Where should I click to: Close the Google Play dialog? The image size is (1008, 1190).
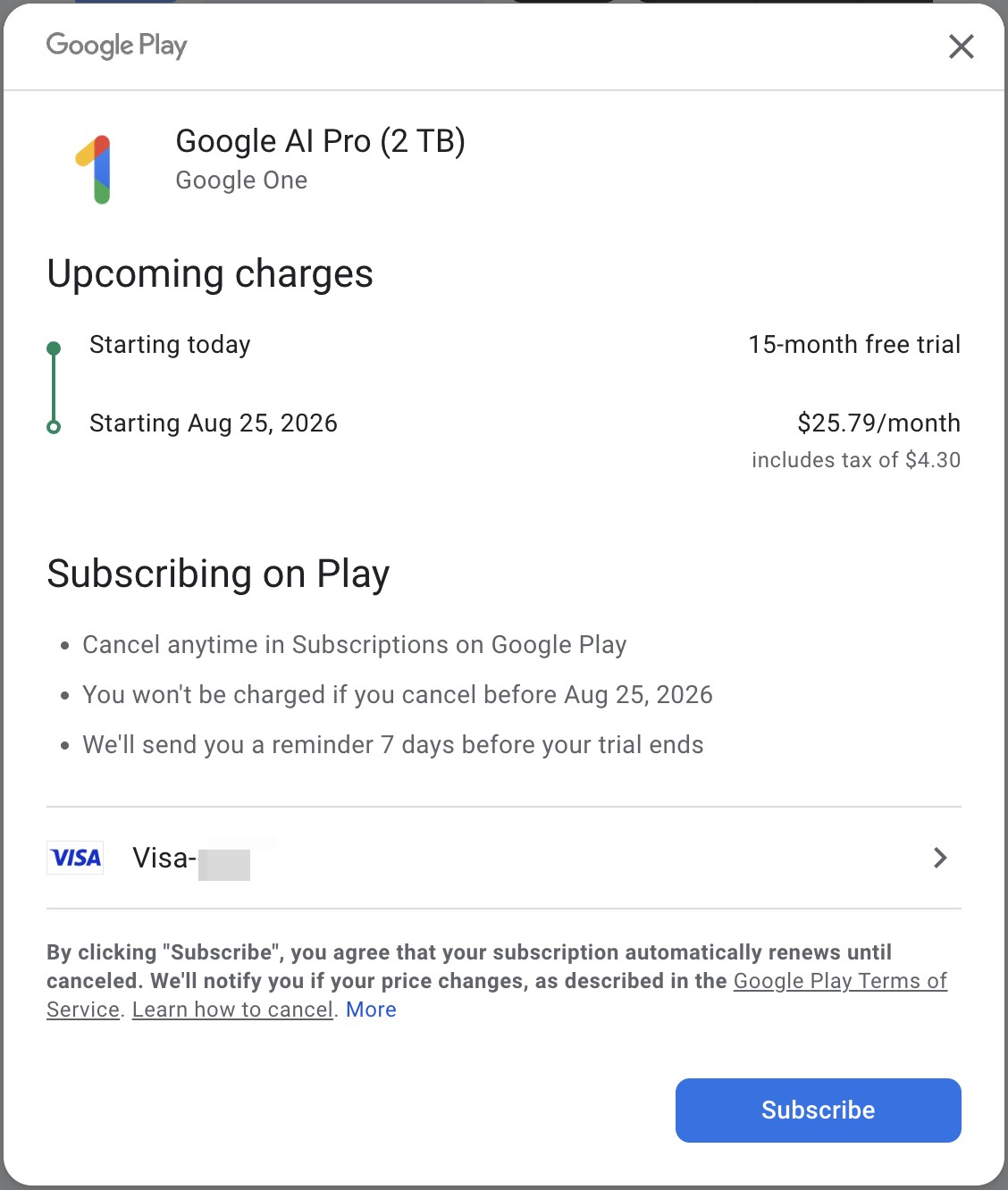point(961,46)
